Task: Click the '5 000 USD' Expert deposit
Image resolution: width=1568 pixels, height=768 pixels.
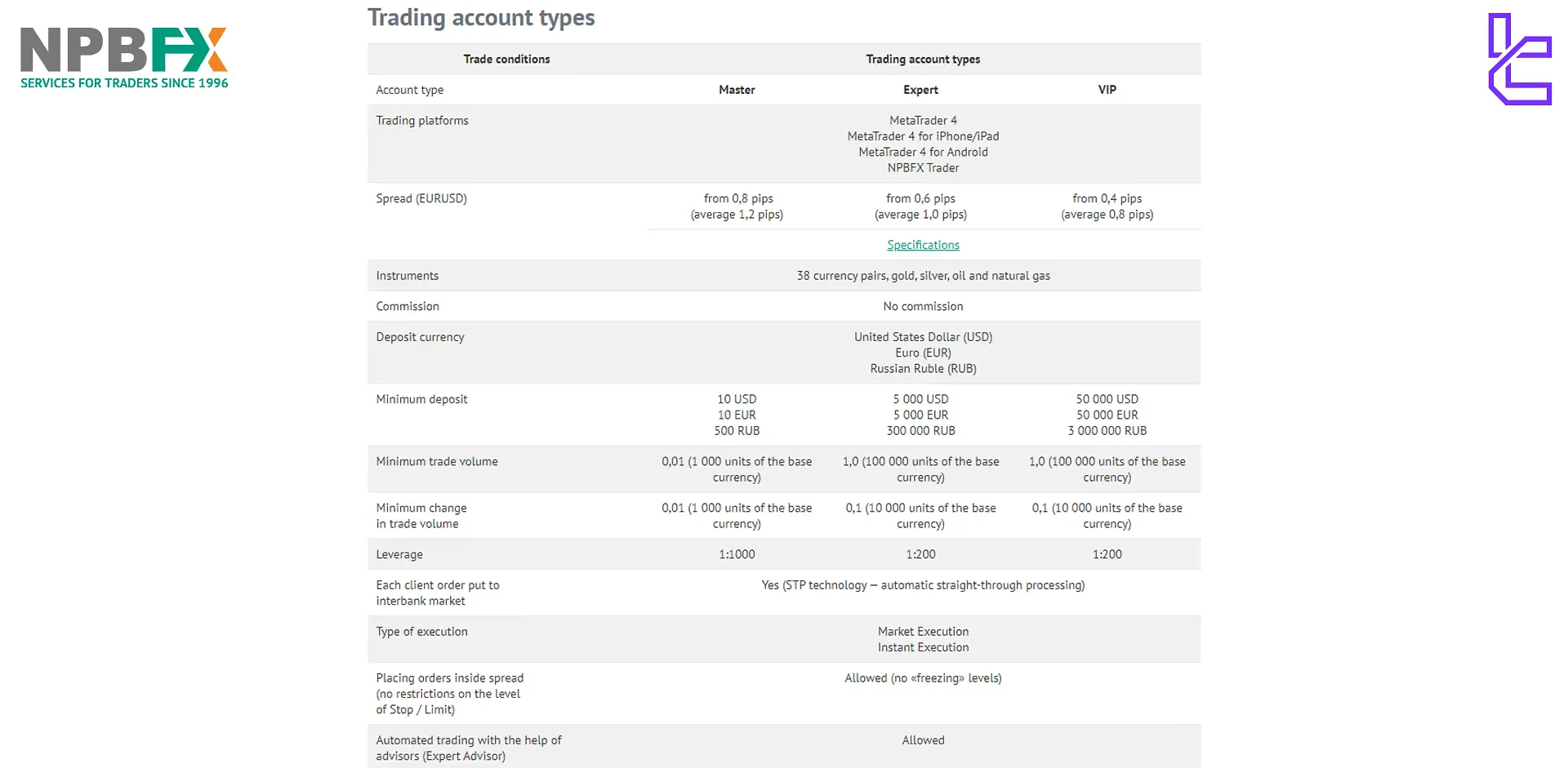Action: (x=920, y=399)
